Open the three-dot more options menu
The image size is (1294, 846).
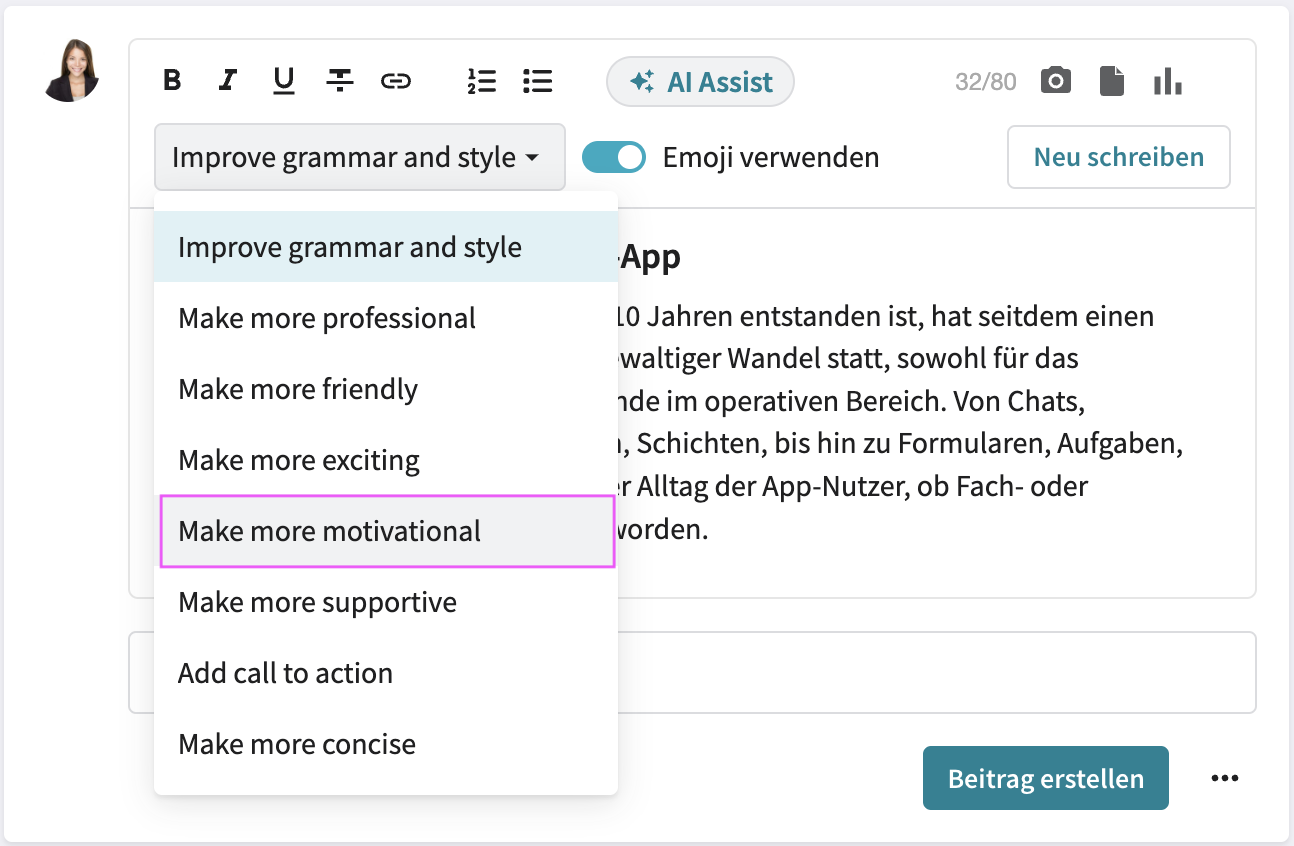1225,778
